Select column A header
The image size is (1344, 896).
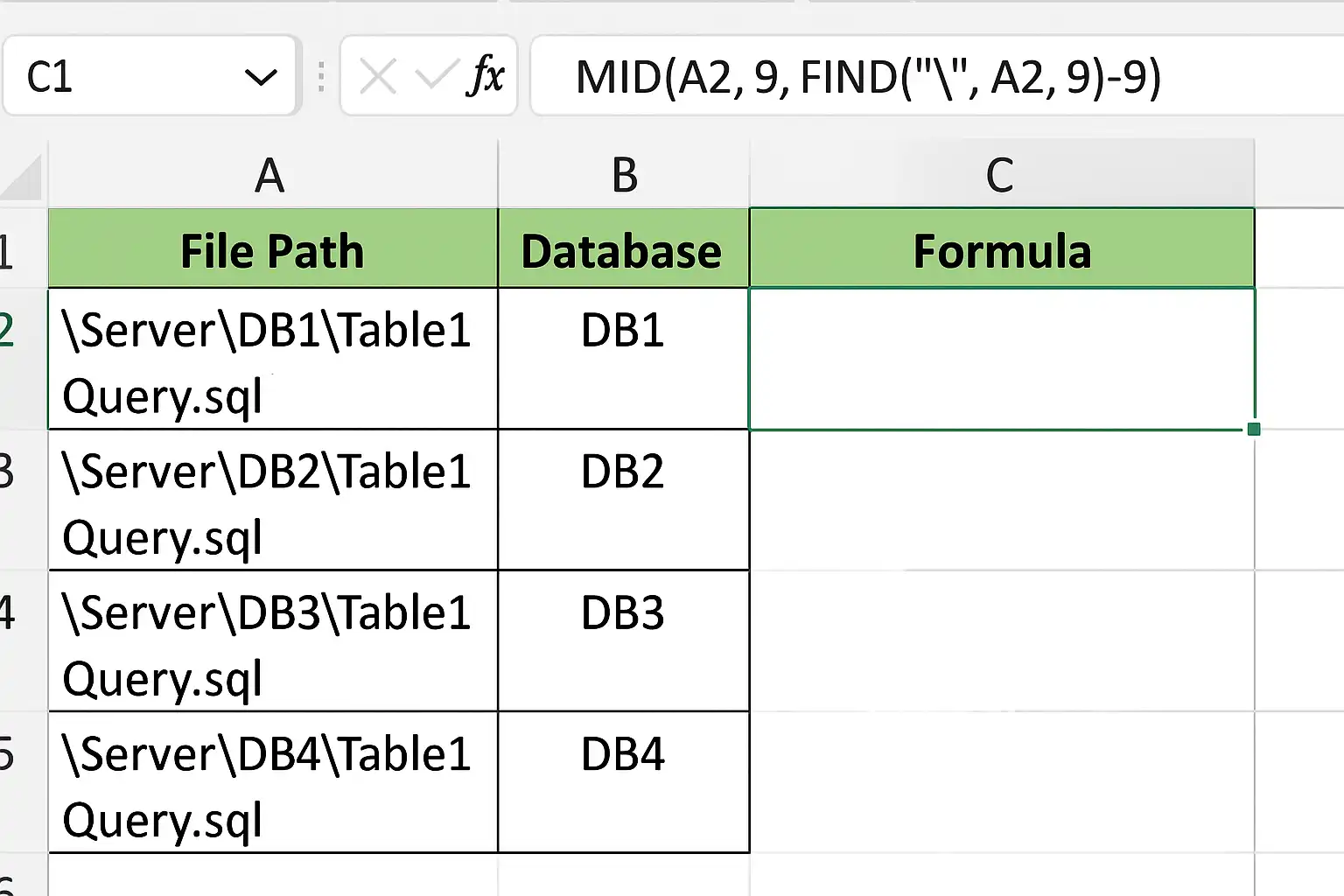coord(272,175)
